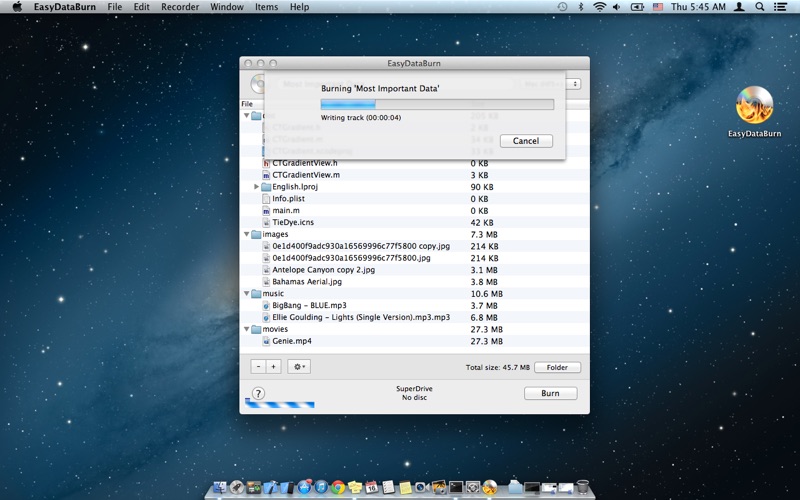The width and height of the screenshot is (800, 500).
Task: Click the File column header
Action: [247, 104]
